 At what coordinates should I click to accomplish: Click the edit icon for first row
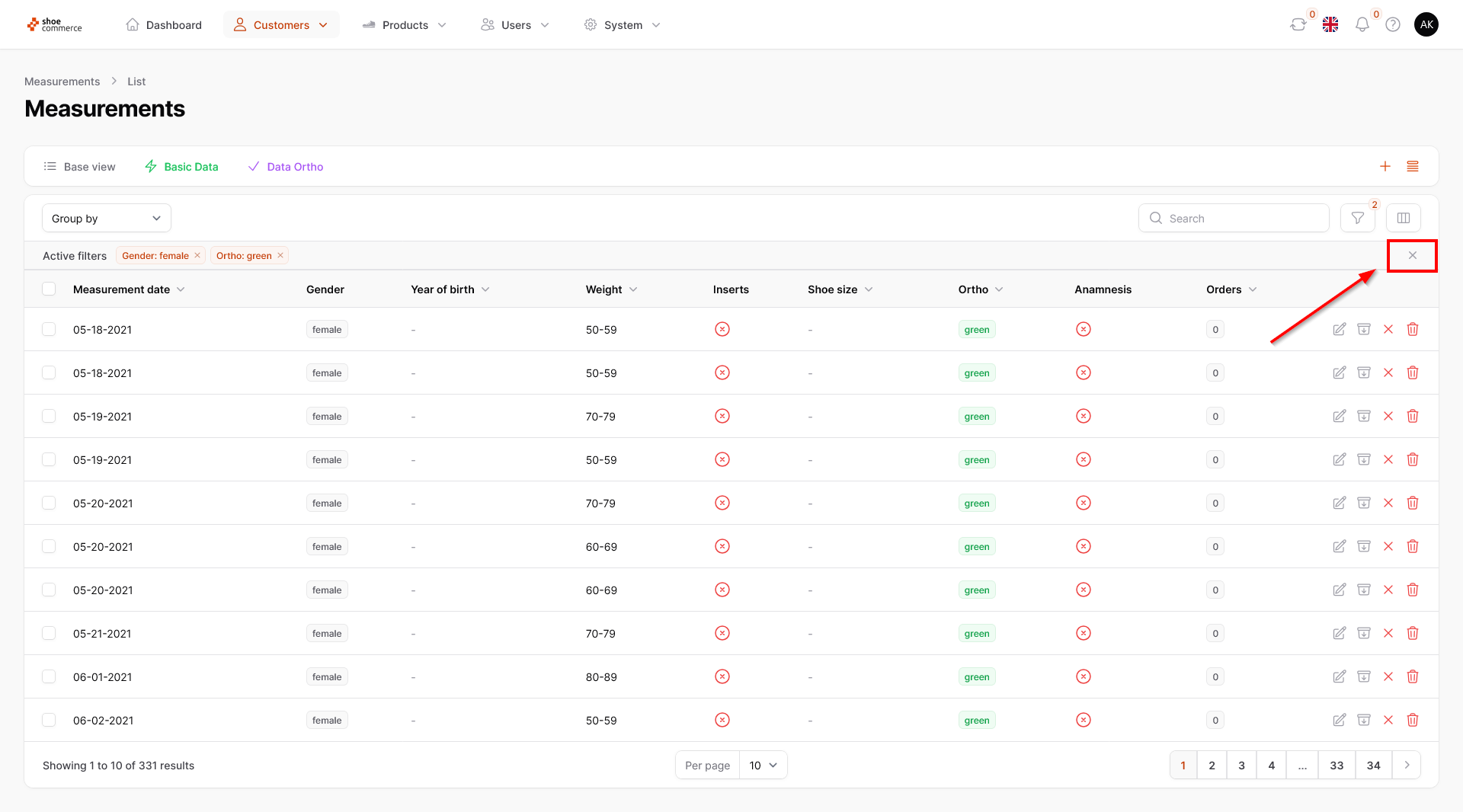pyautogui.click(x=1339, y=330)
